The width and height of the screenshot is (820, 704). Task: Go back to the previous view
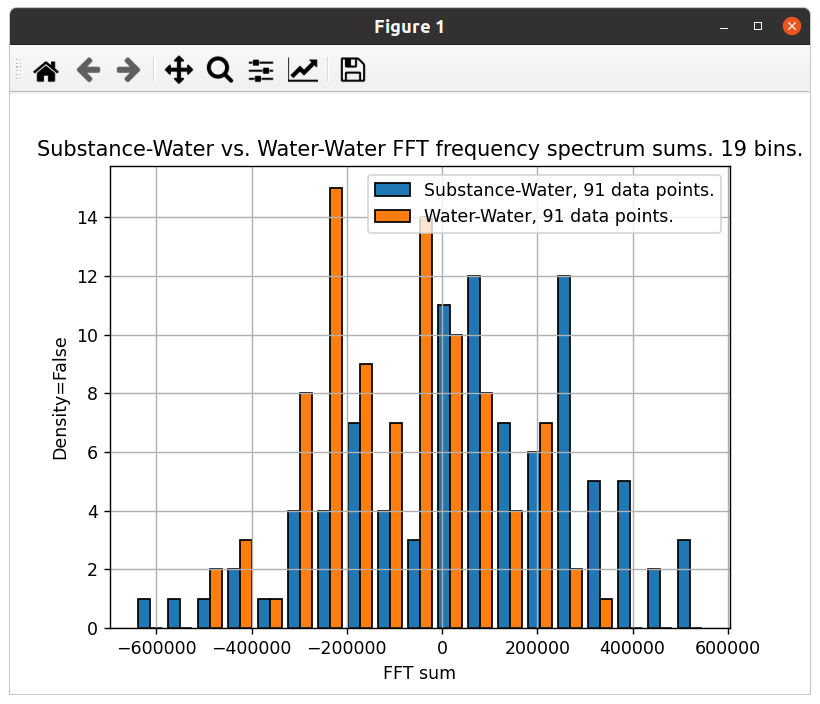(x=88, y=70)
